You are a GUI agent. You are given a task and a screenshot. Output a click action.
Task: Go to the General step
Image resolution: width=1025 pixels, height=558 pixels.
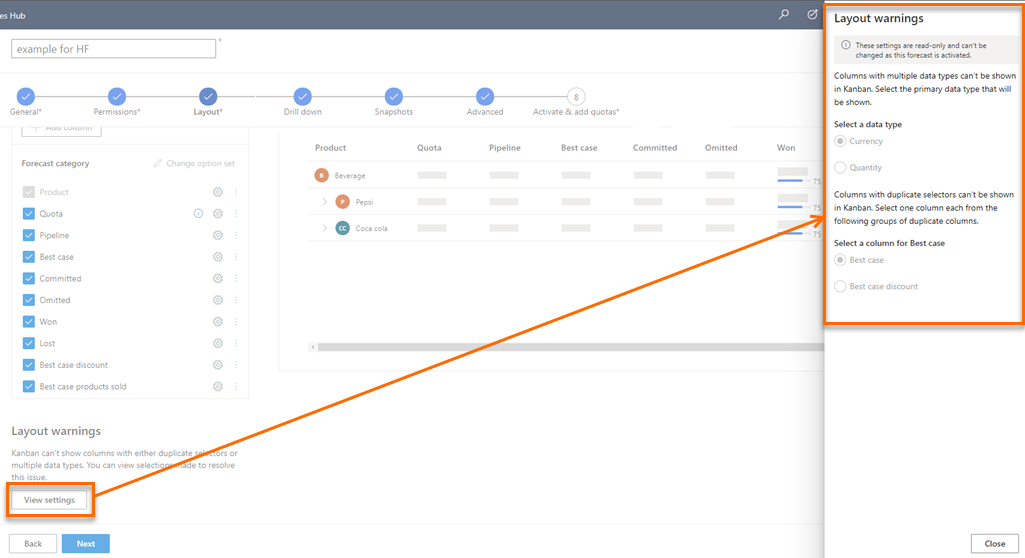click(x=25, y=97)
